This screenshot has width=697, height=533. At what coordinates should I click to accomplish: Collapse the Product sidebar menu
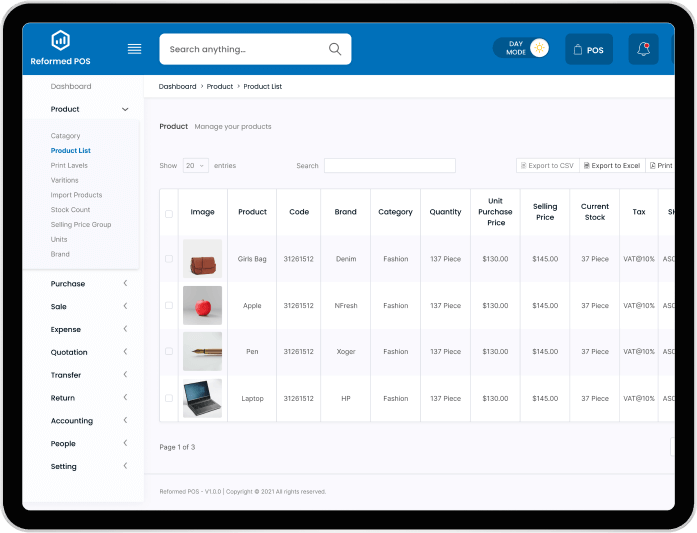coord(125,109)
